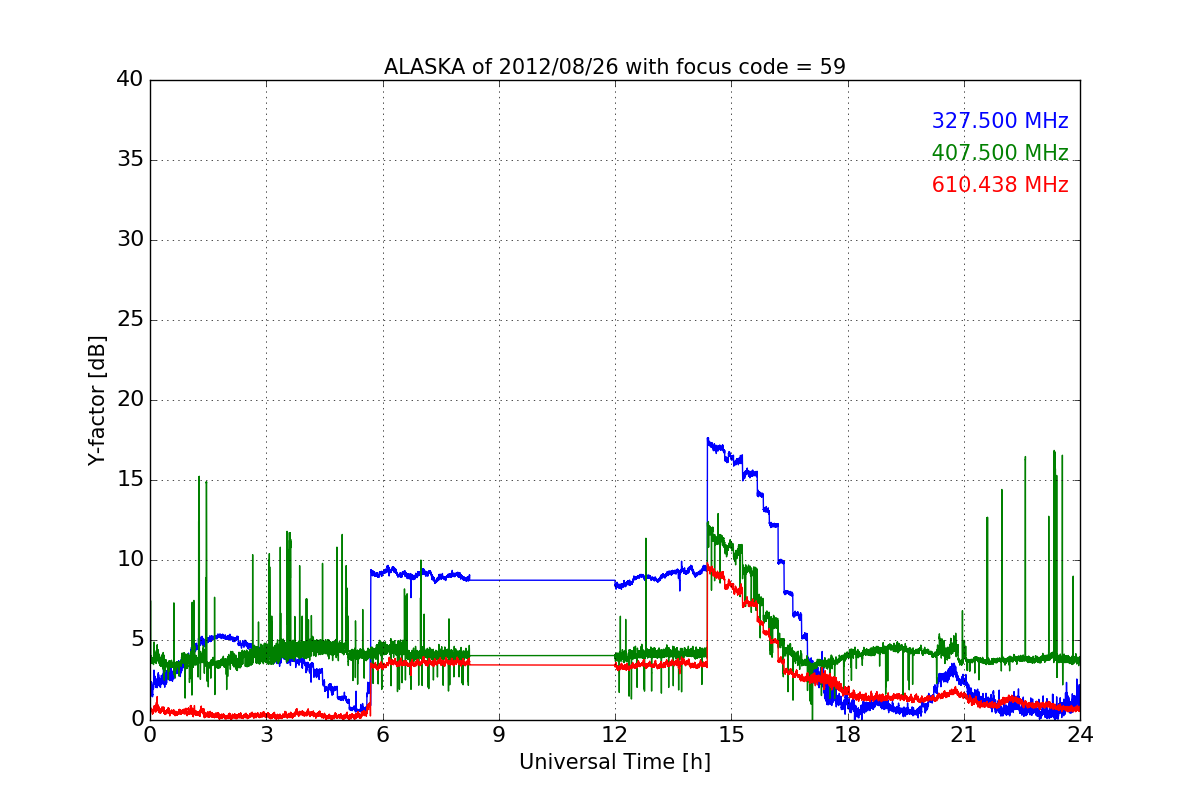The width and height of the screenshot is (1200, 800).
Task: Click x-axis tick label 9
Action: pyautogui.click(x=499, y=734)
